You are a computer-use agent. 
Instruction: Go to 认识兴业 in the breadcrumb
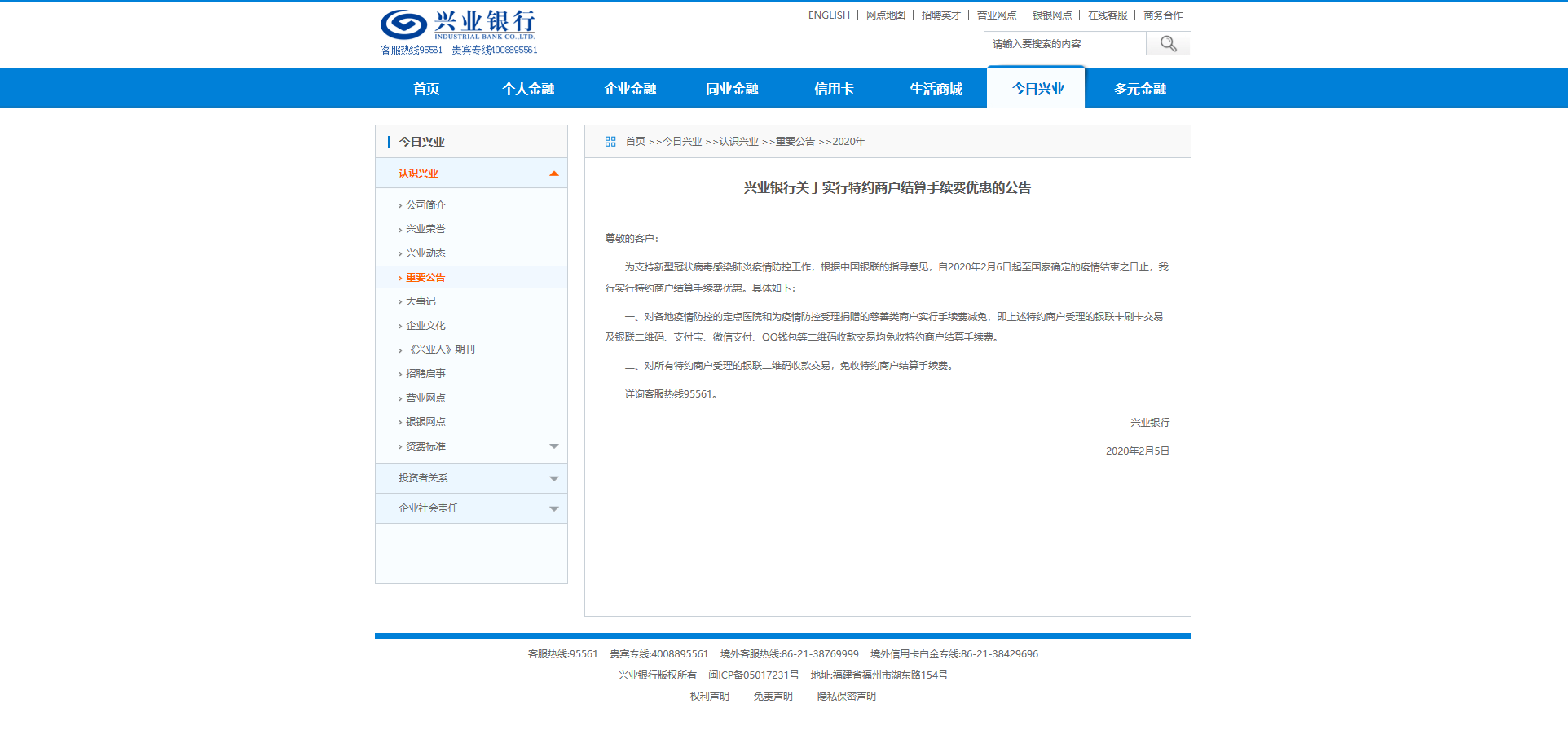click(738, 142)
